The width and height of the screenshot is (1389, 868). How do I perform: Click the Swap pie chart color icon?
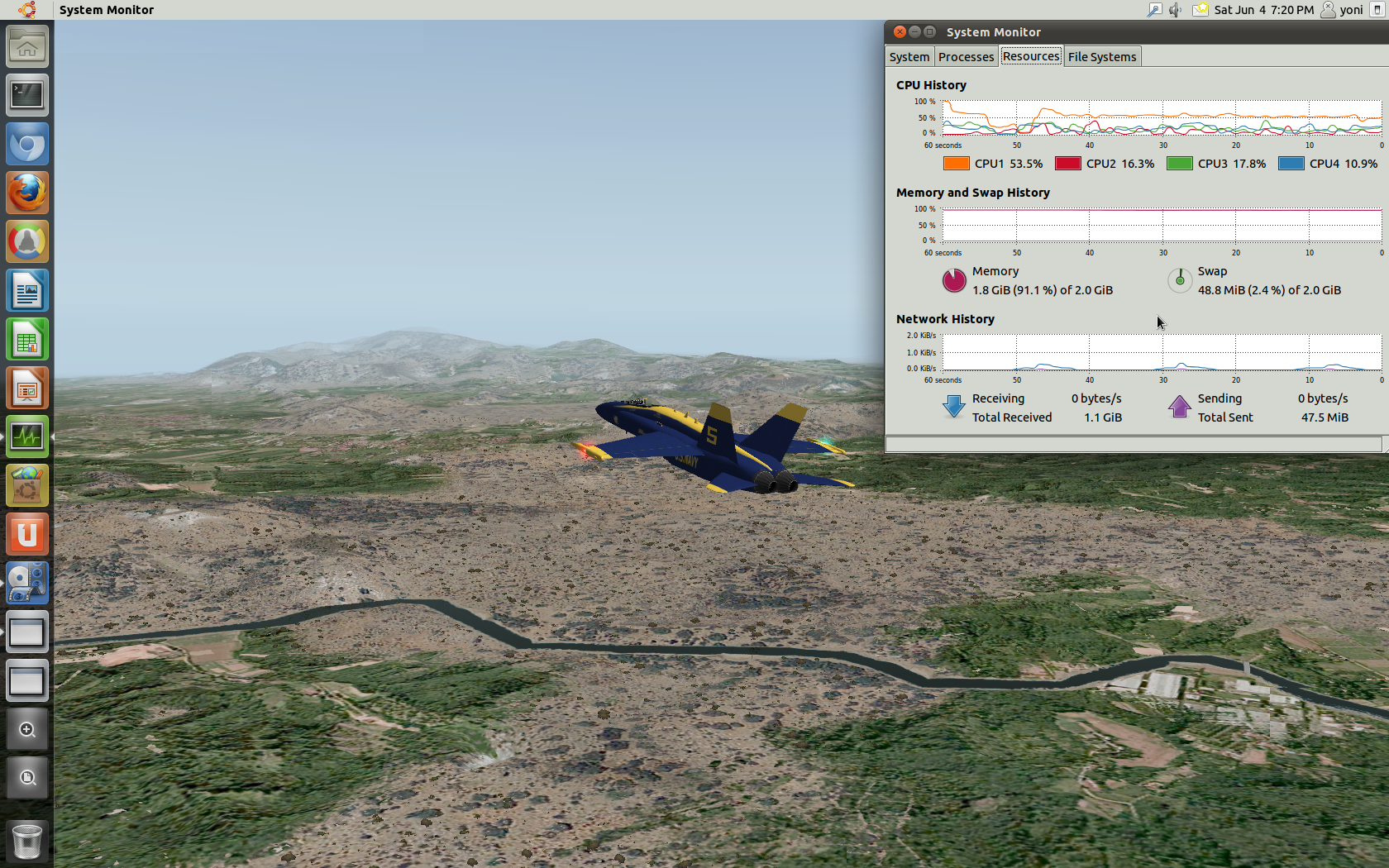1179,281
